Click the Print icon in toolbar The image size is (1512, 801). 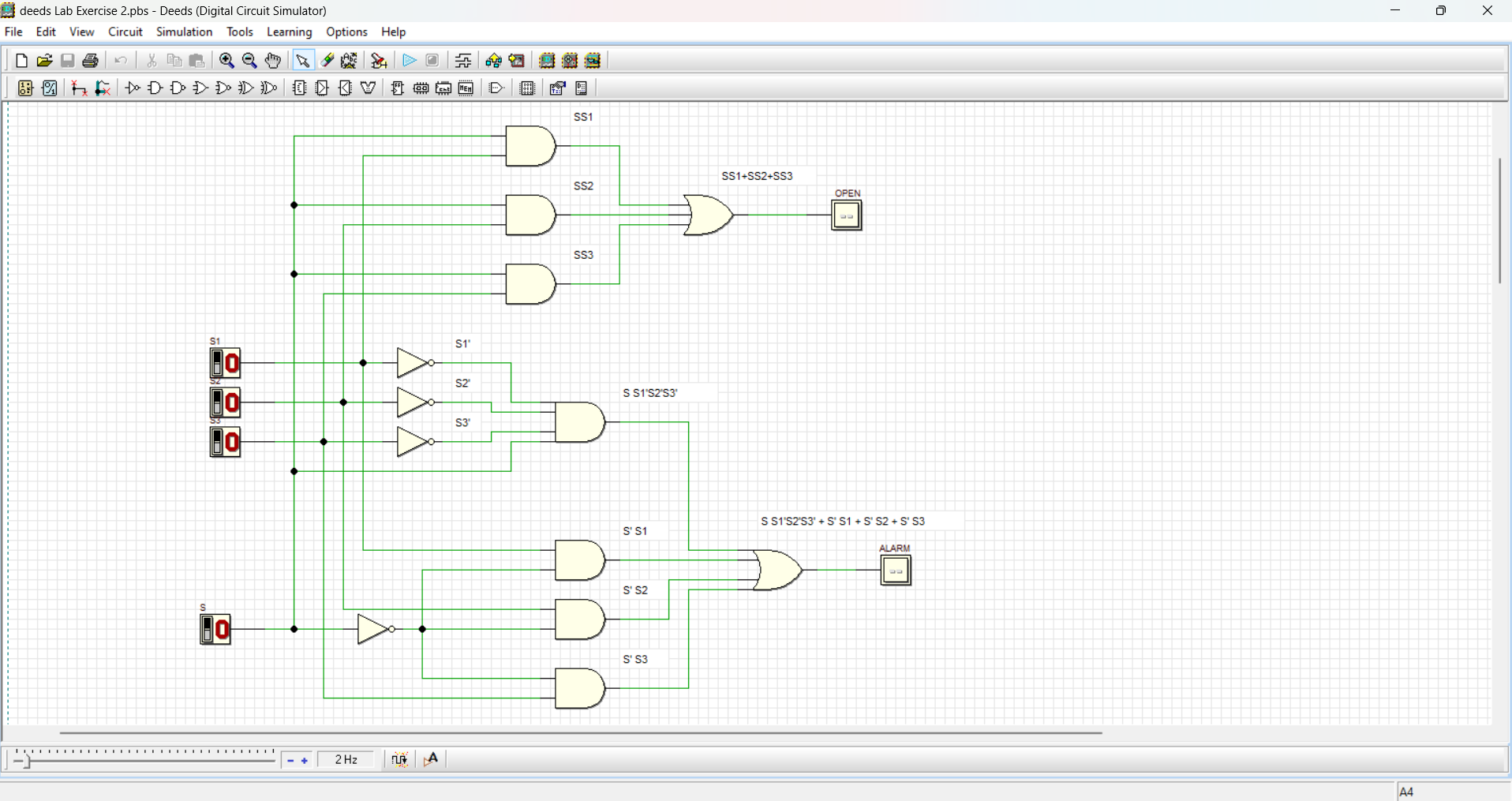(91, 61)
